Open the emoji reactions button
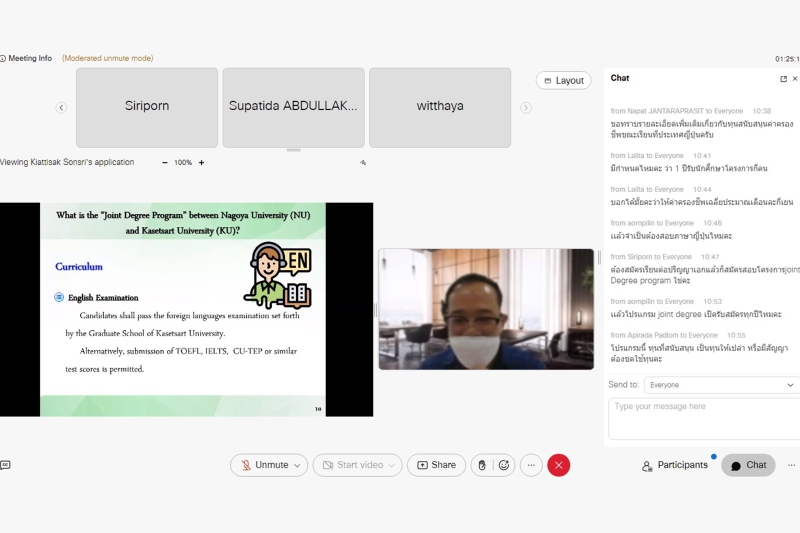800x533 pixels. click(504, 465)
